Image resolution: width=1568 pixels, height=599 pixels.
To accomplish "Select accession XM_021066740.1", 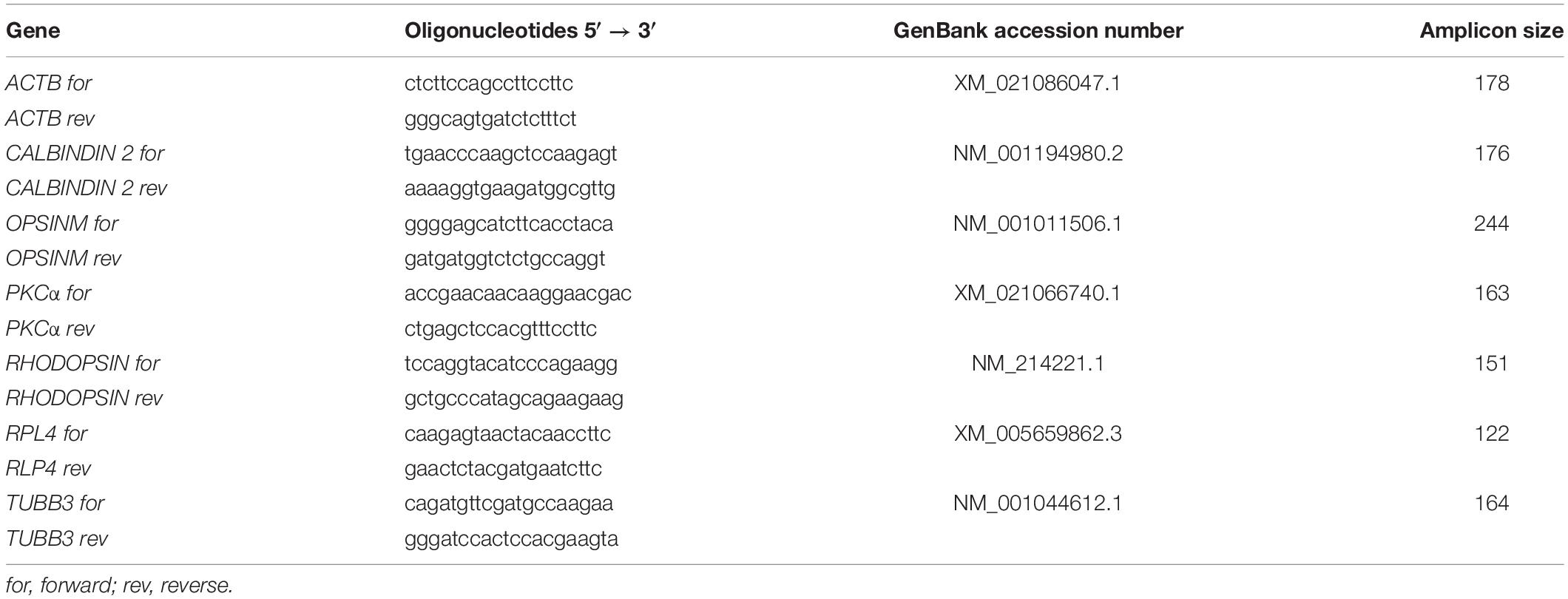I will (1038, 293).
